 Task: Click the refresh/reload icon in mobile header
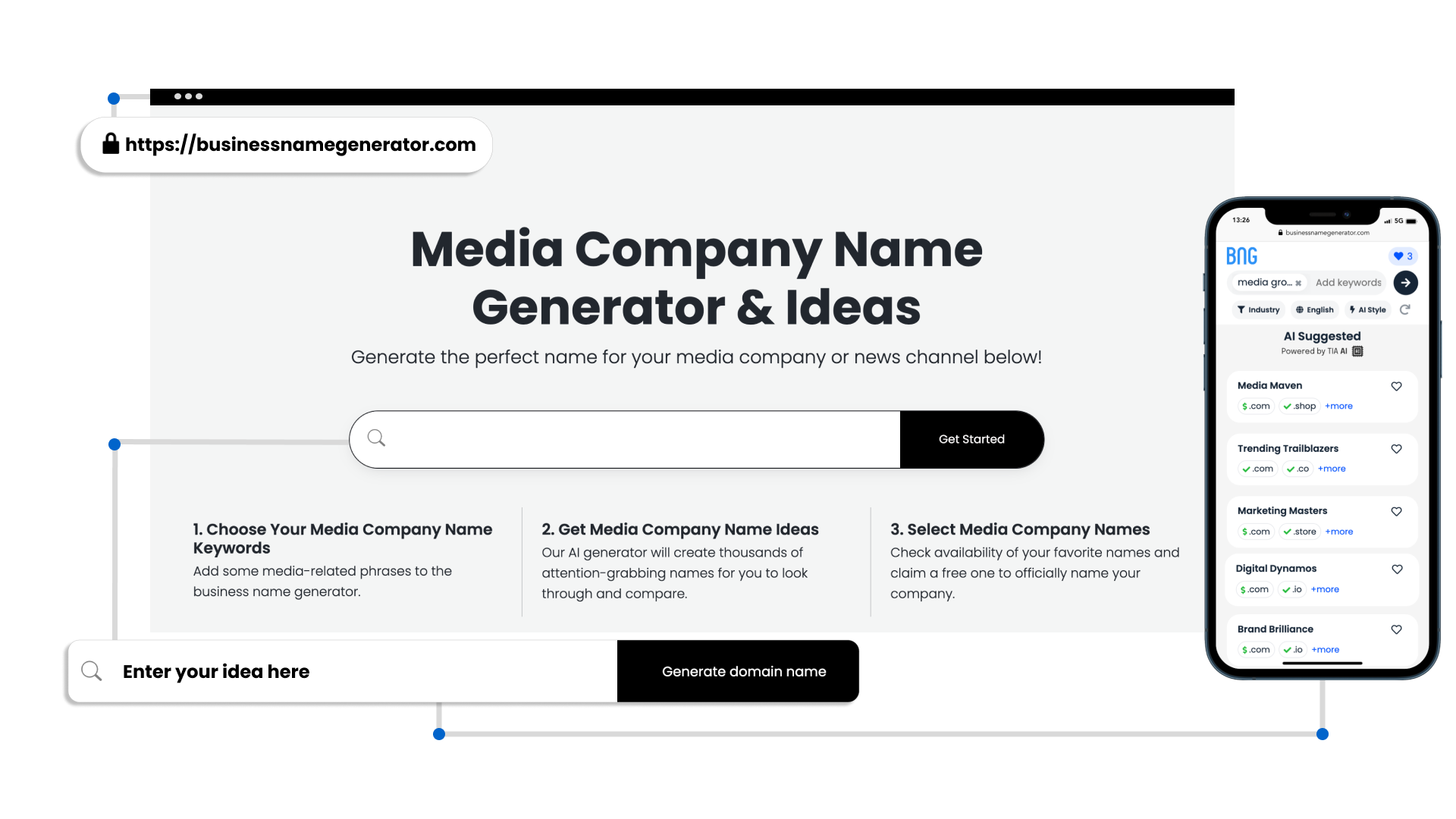tap(1405, 309)
